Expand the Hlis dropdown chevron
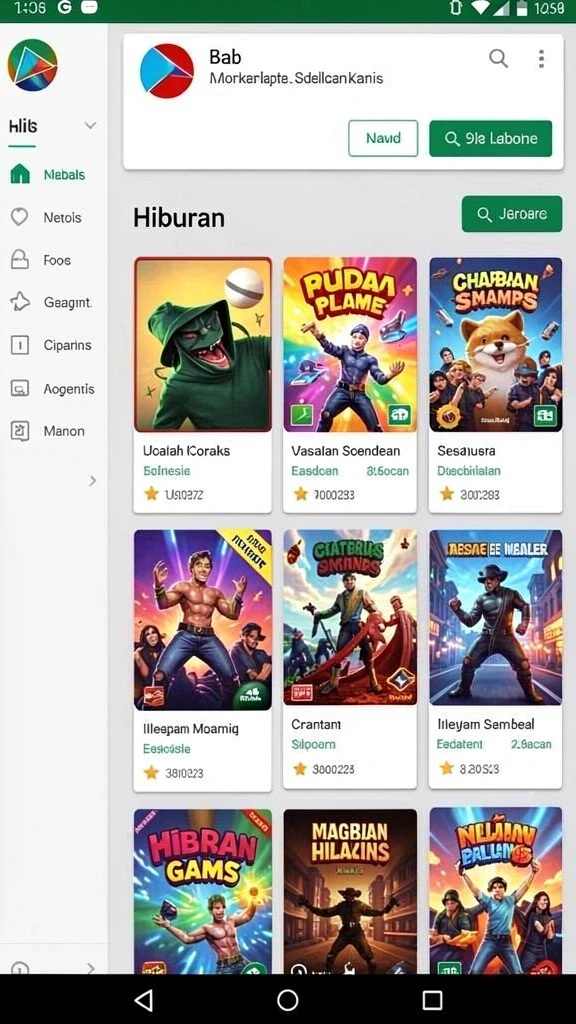This screenshot has height=1024, width=576. pyautogui.click(x=91, y=125)
